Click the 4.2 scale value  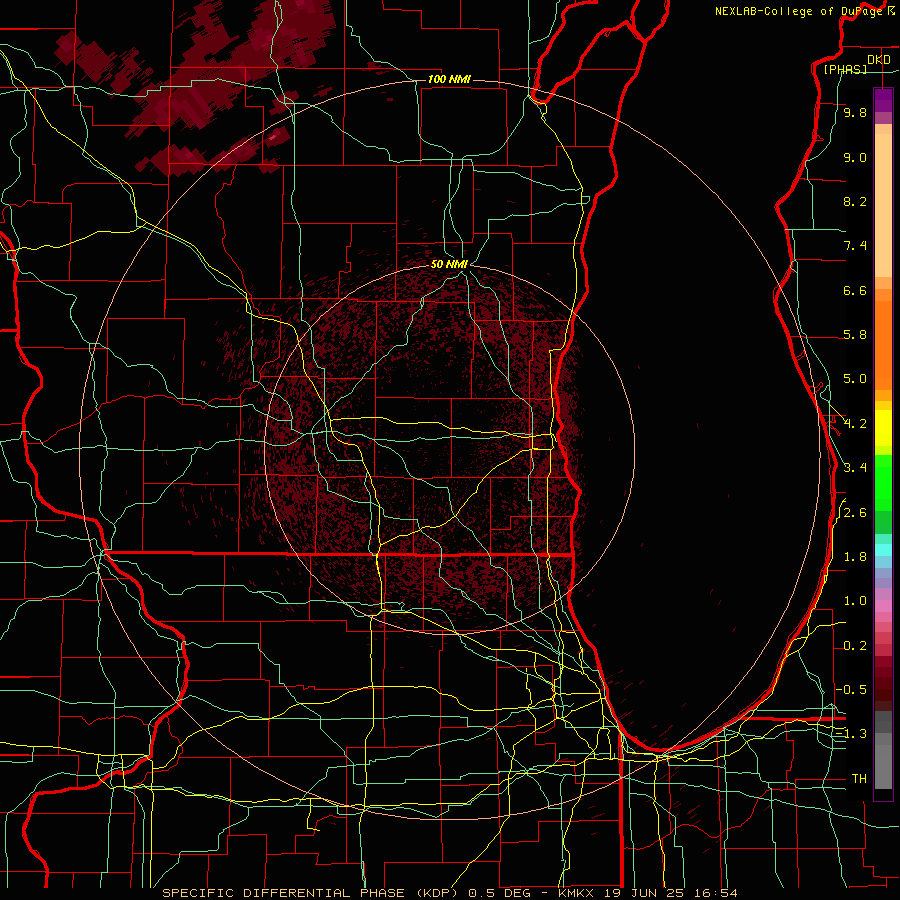point(855,424)
